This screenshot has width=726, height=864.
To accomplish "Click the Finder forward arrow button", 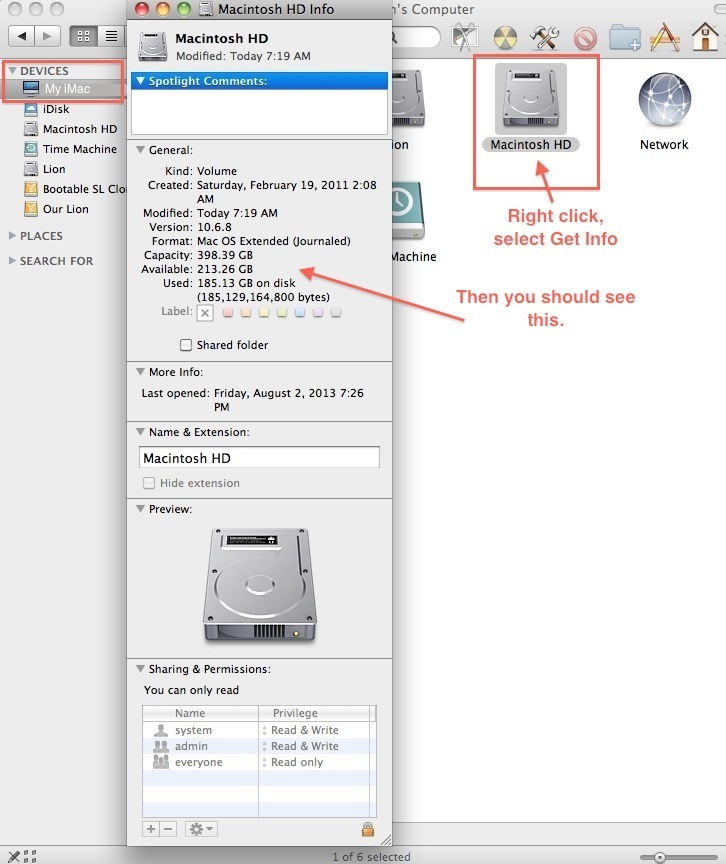I will coord(47,36).
